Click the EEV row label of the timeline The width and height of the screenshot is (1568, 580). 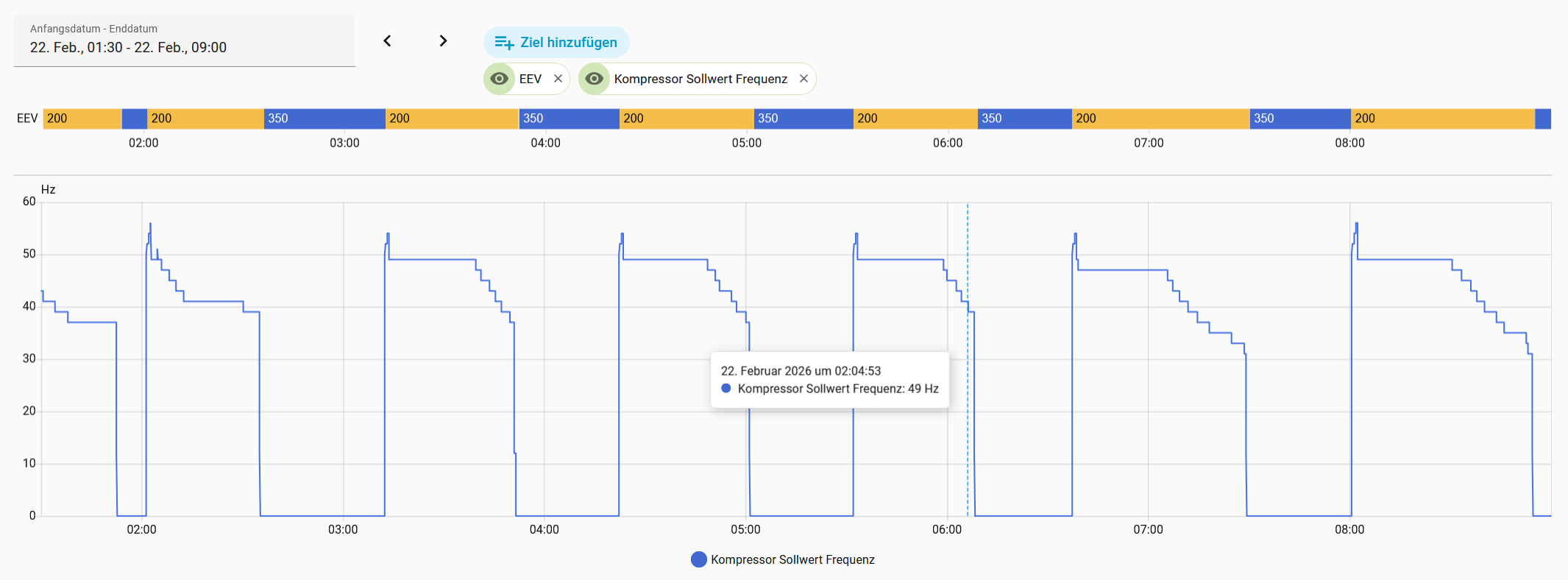point(27,119)
